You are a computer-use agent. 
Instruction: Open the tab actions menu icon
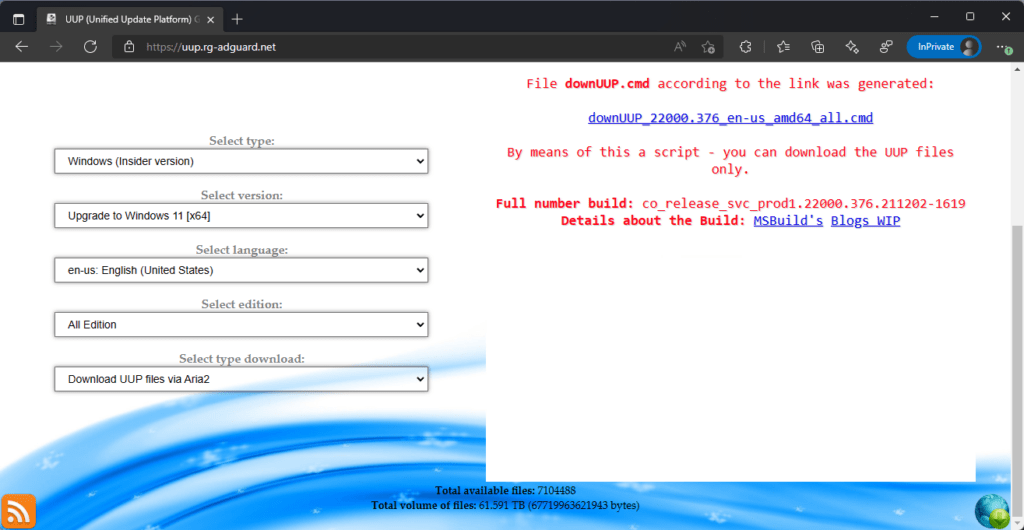(18, 19)
